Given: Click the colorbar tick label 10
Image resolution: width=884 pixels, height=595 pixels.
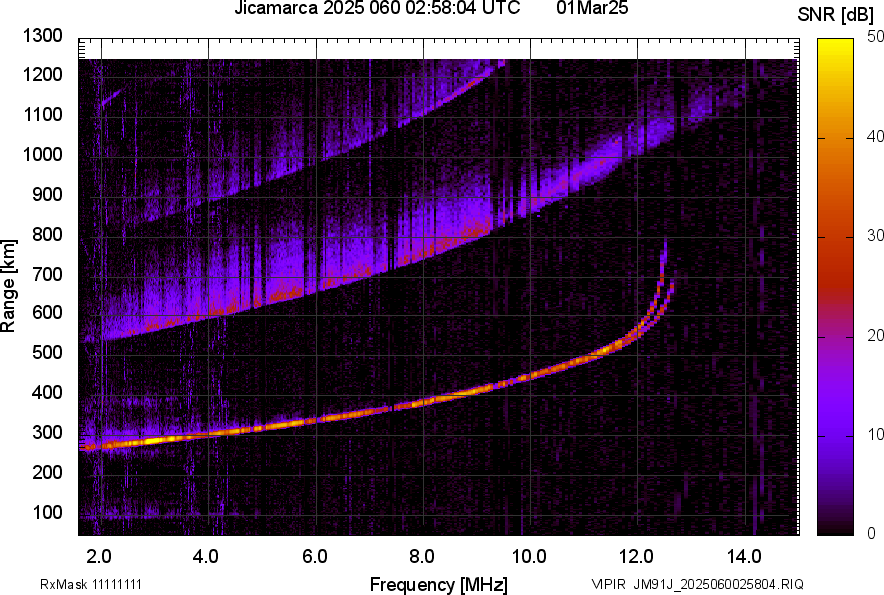Looking at the screenshot, I should (x=876, y=434).
